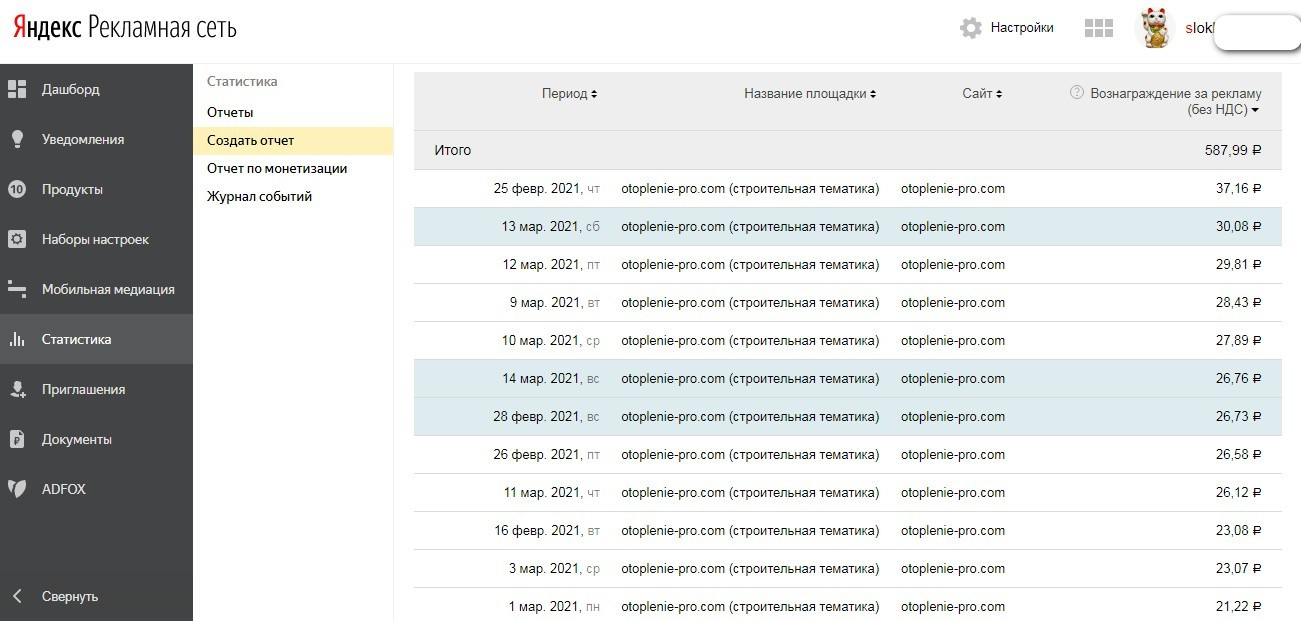Click the ADFOX fox icon
The image size is (1301, 621).
pyautogui.click(x=17, y=489)
